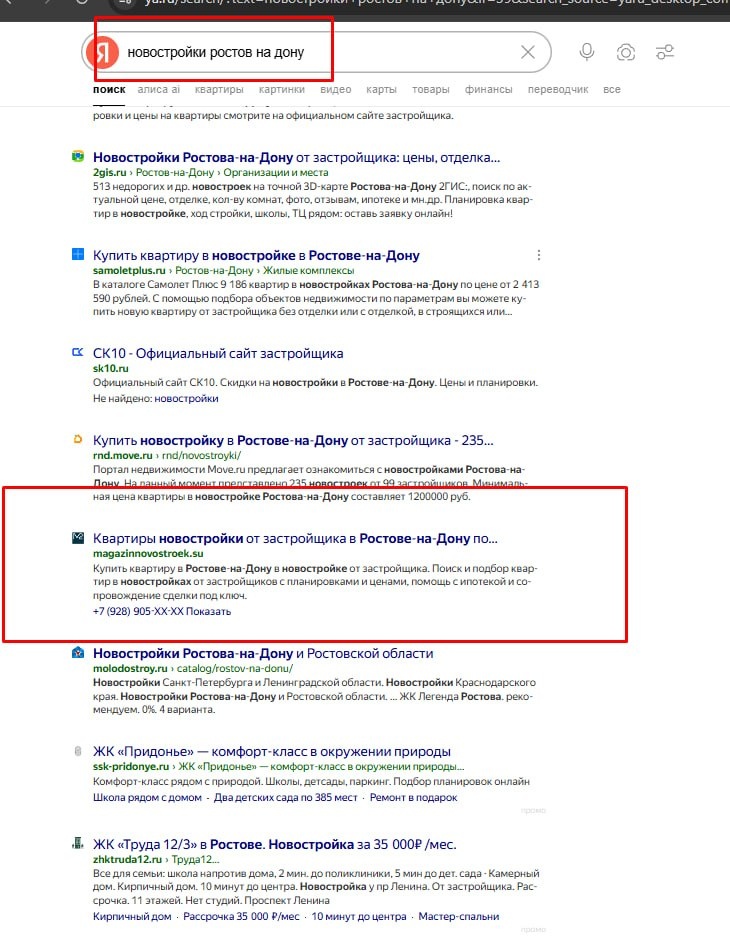Image resolution: width=730 pixels, height=944 pixels.
Task: Open ssk-pridonye.ru domain link
Action: click(131, 766)
